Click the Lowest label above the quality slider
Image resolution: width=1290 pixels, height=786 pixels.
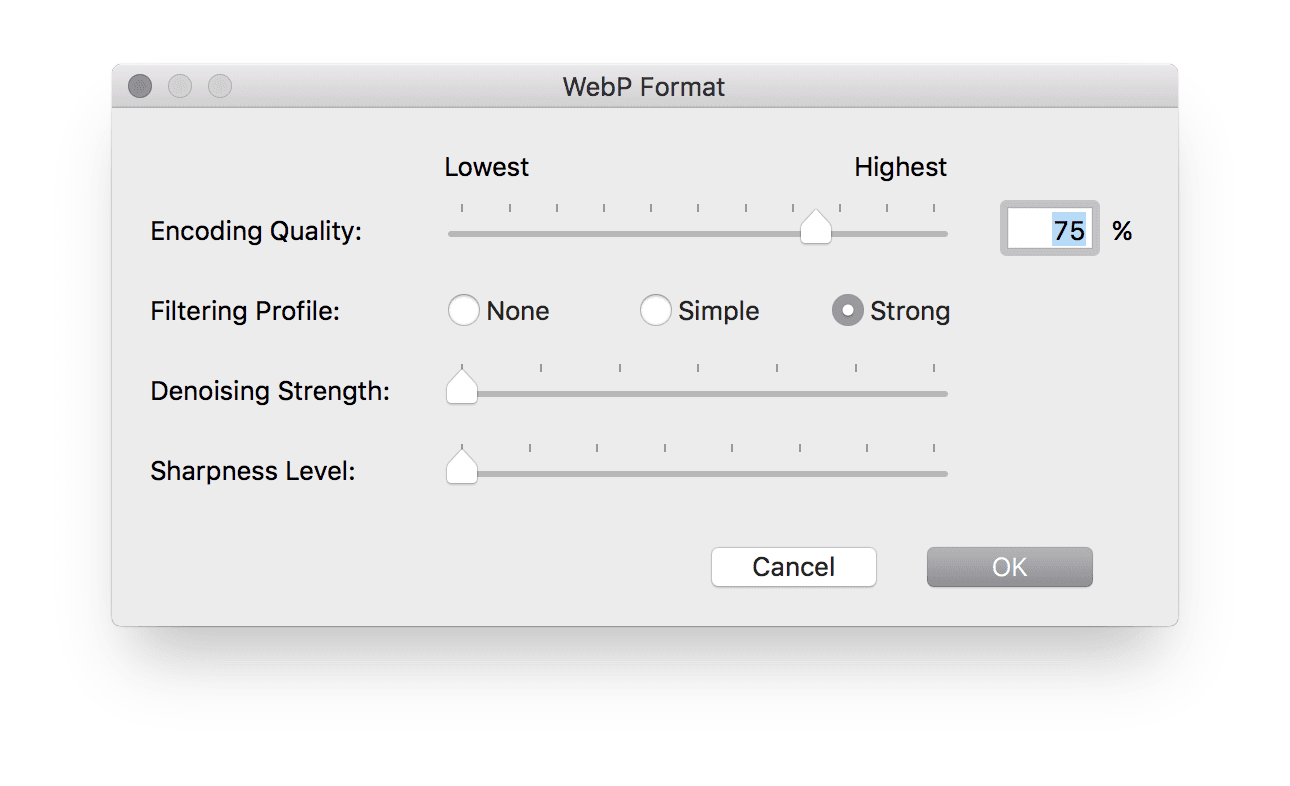(x=487, y=167)
